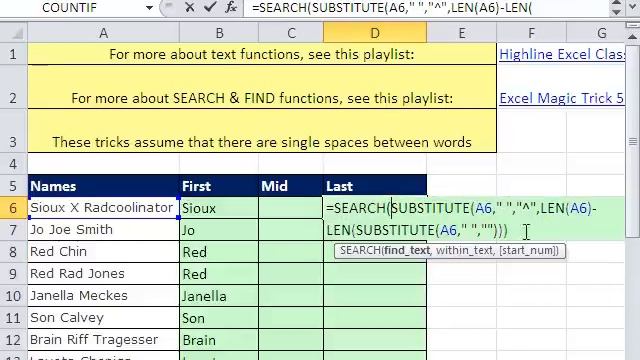Select all cells with the corner button
The width and height of the screenshot is (640, 360).
(13, 33)
